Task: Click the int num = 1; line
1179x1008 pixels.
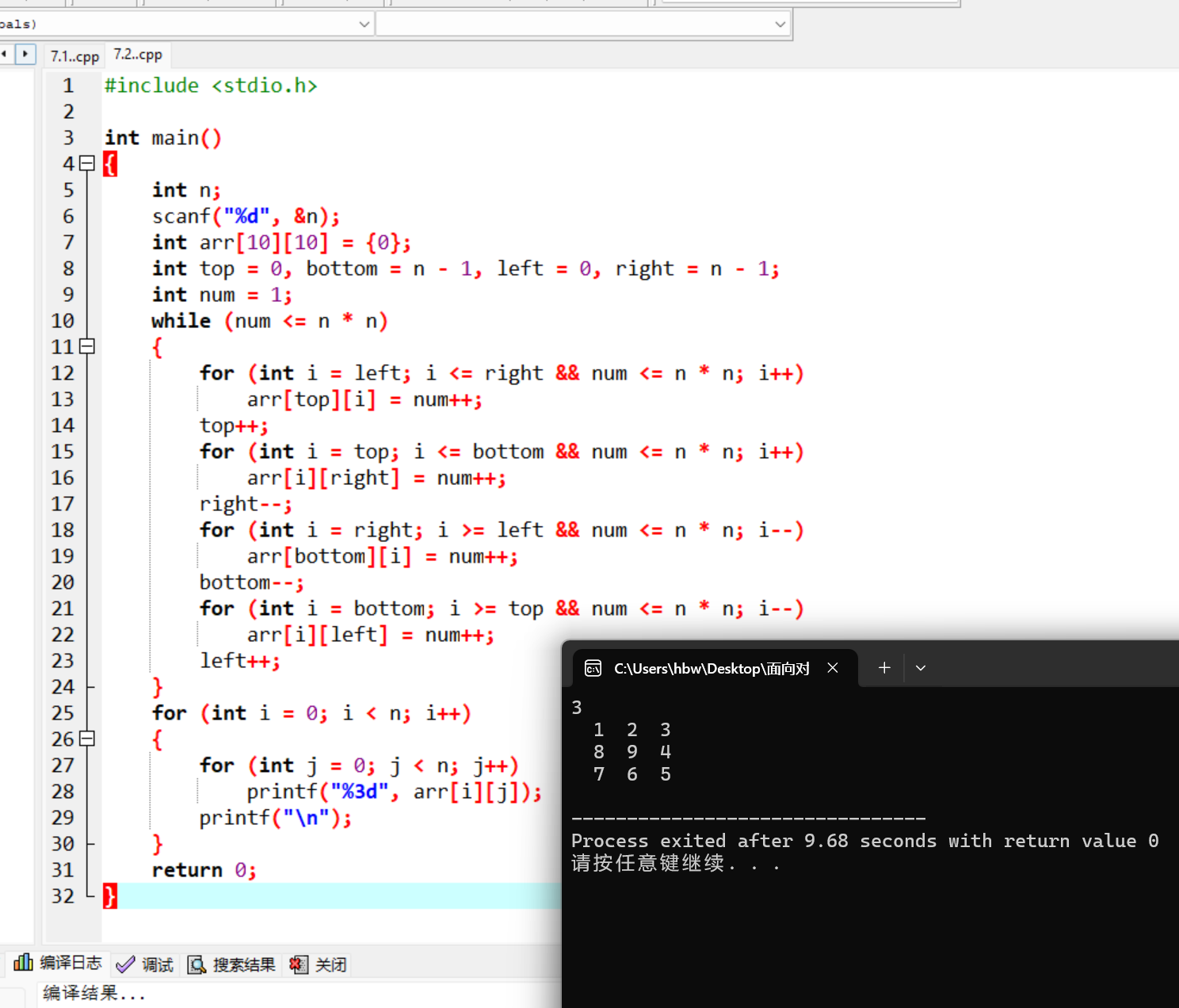Action: click(222, 295)
